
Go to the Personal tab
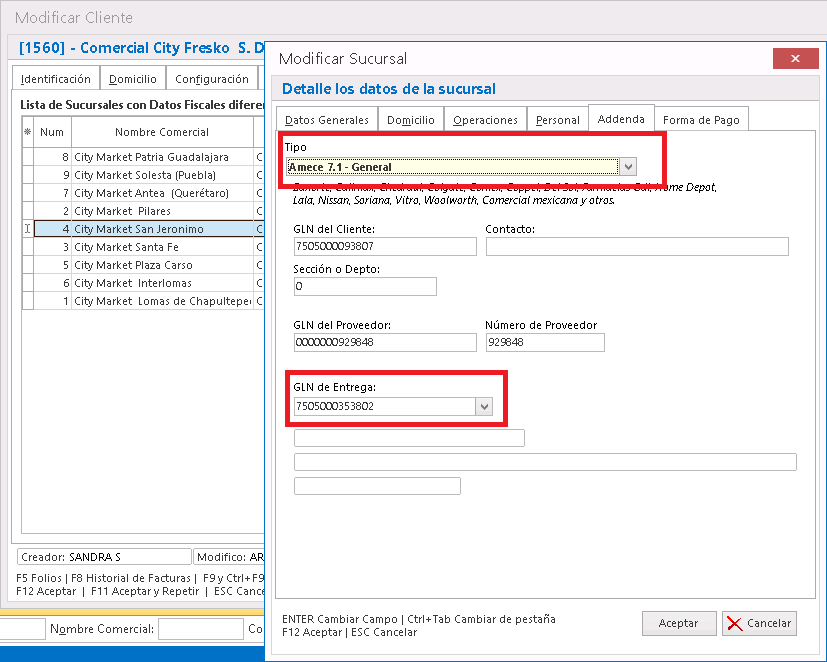pyautogui.click(x=557, y=120)
